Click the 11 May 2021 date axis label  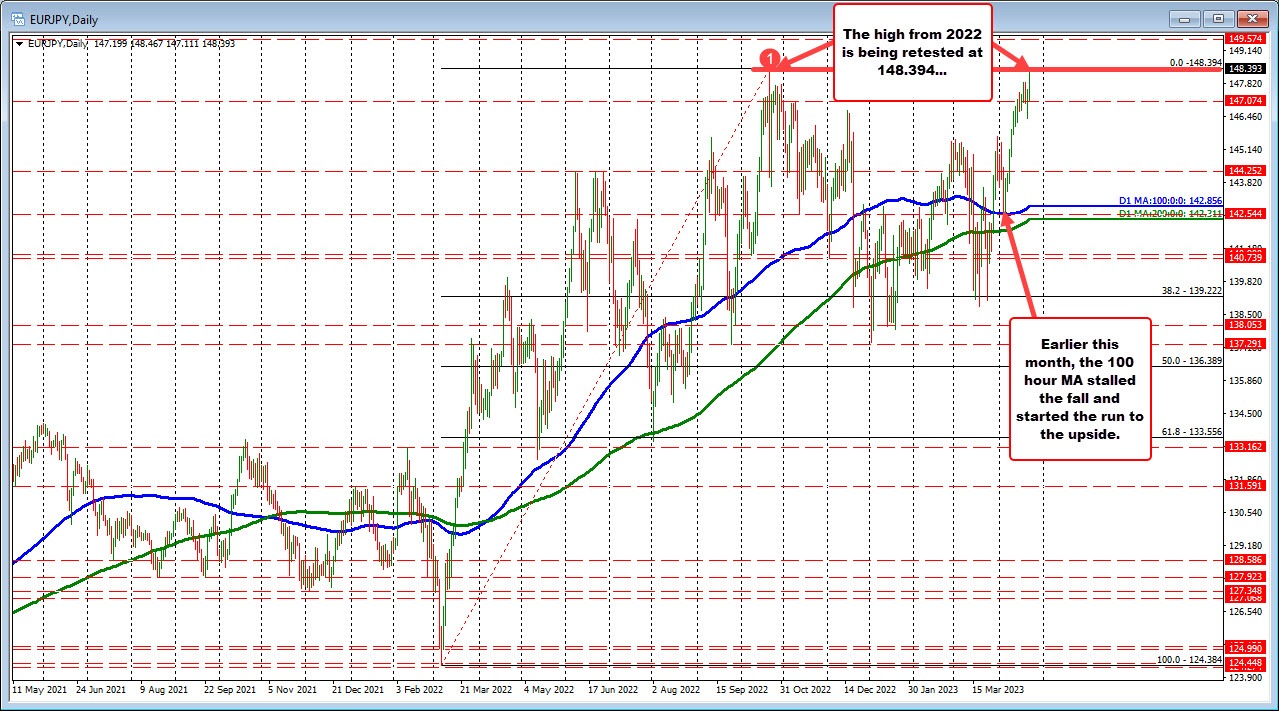pyautogui.click(x=41, y=691)
